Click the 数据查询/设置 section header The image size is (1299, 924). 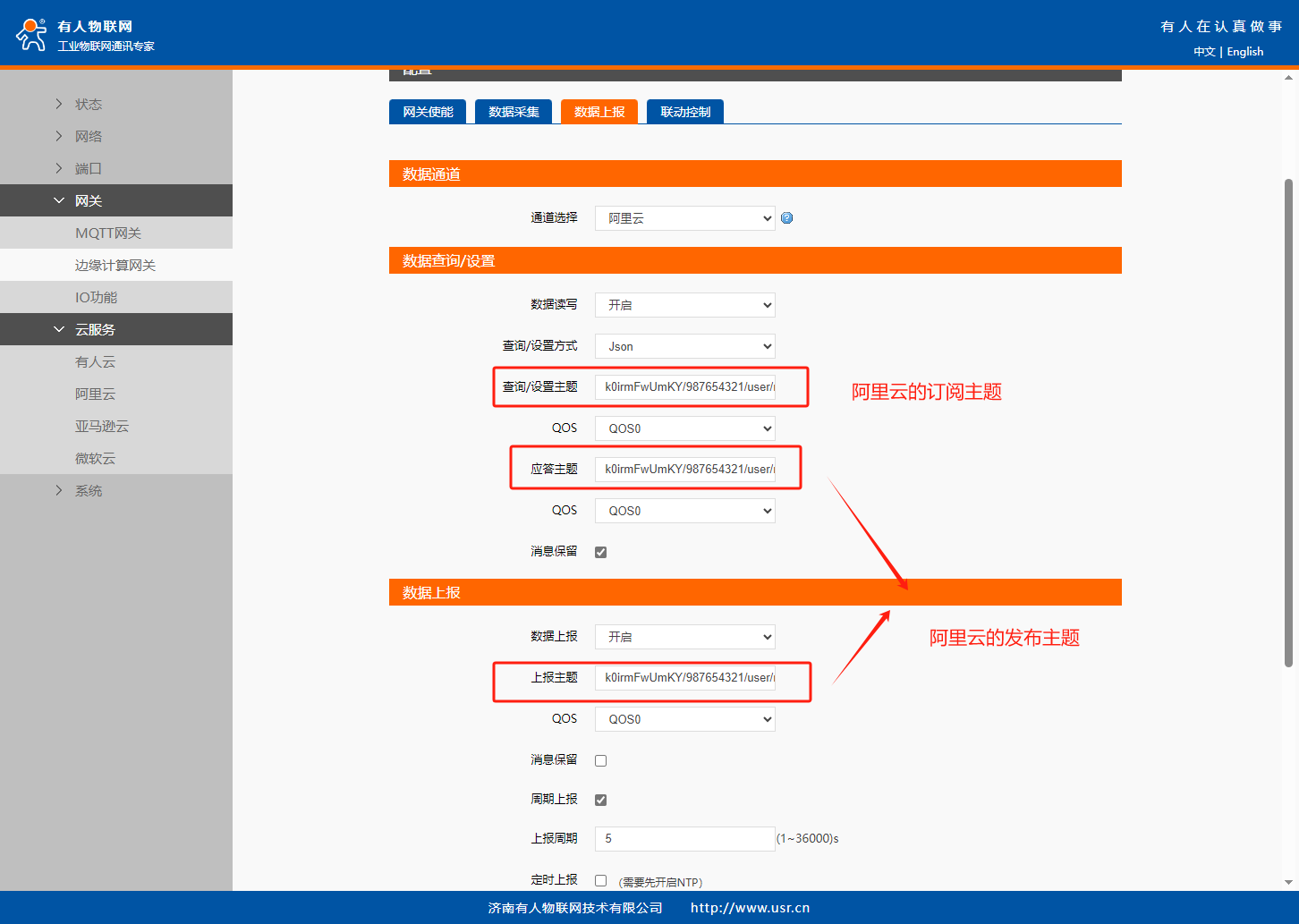point(755,260)
